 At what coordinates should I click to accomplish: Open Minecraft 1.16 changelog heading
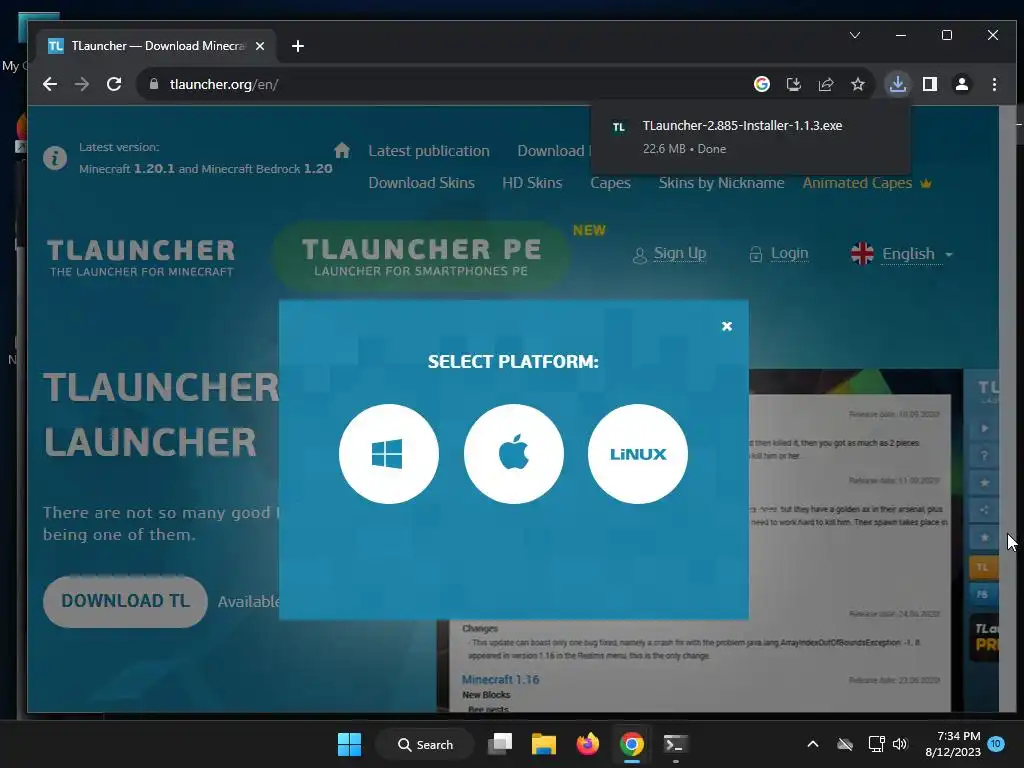[500, 679]
